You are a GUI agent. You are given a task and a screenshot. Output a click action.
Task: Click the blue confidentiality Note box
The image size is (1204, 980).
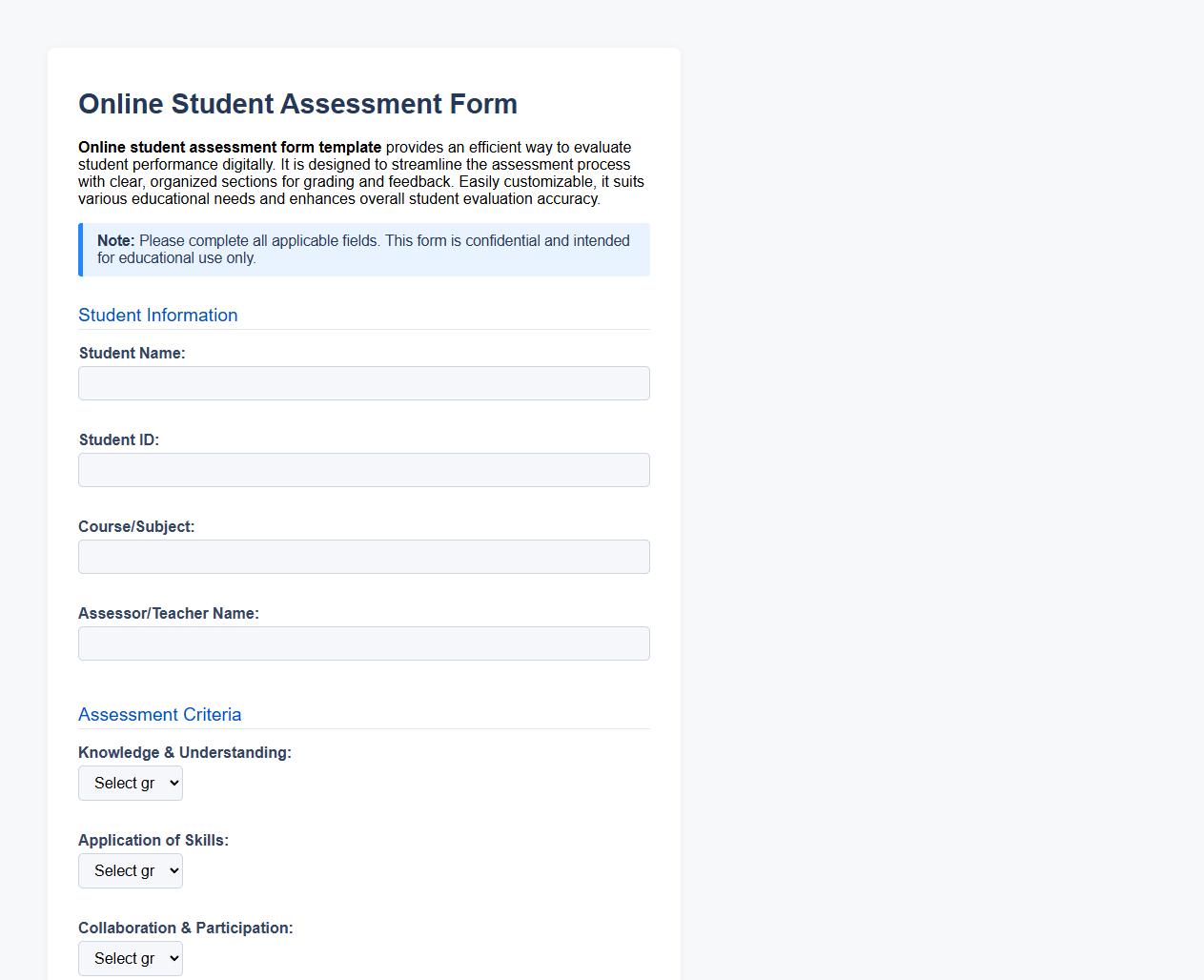(363, 250)
